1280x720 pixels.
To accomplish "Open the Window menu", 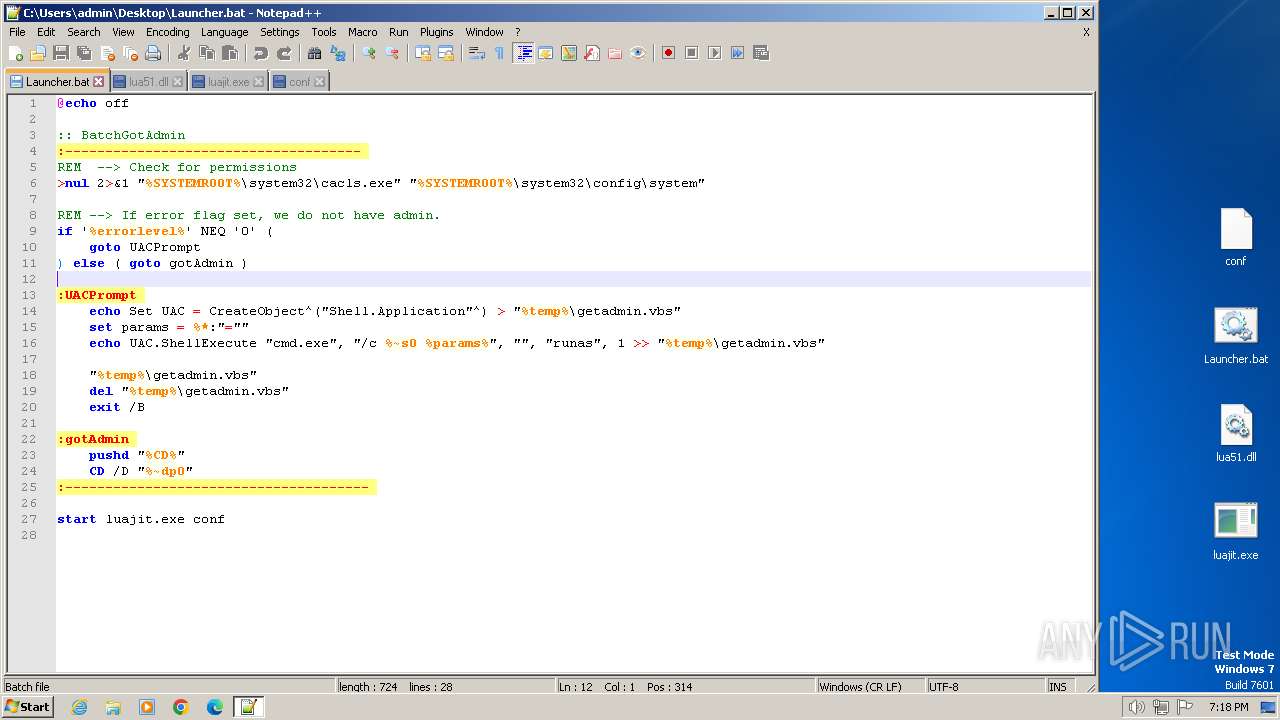I will coord(484,32).
